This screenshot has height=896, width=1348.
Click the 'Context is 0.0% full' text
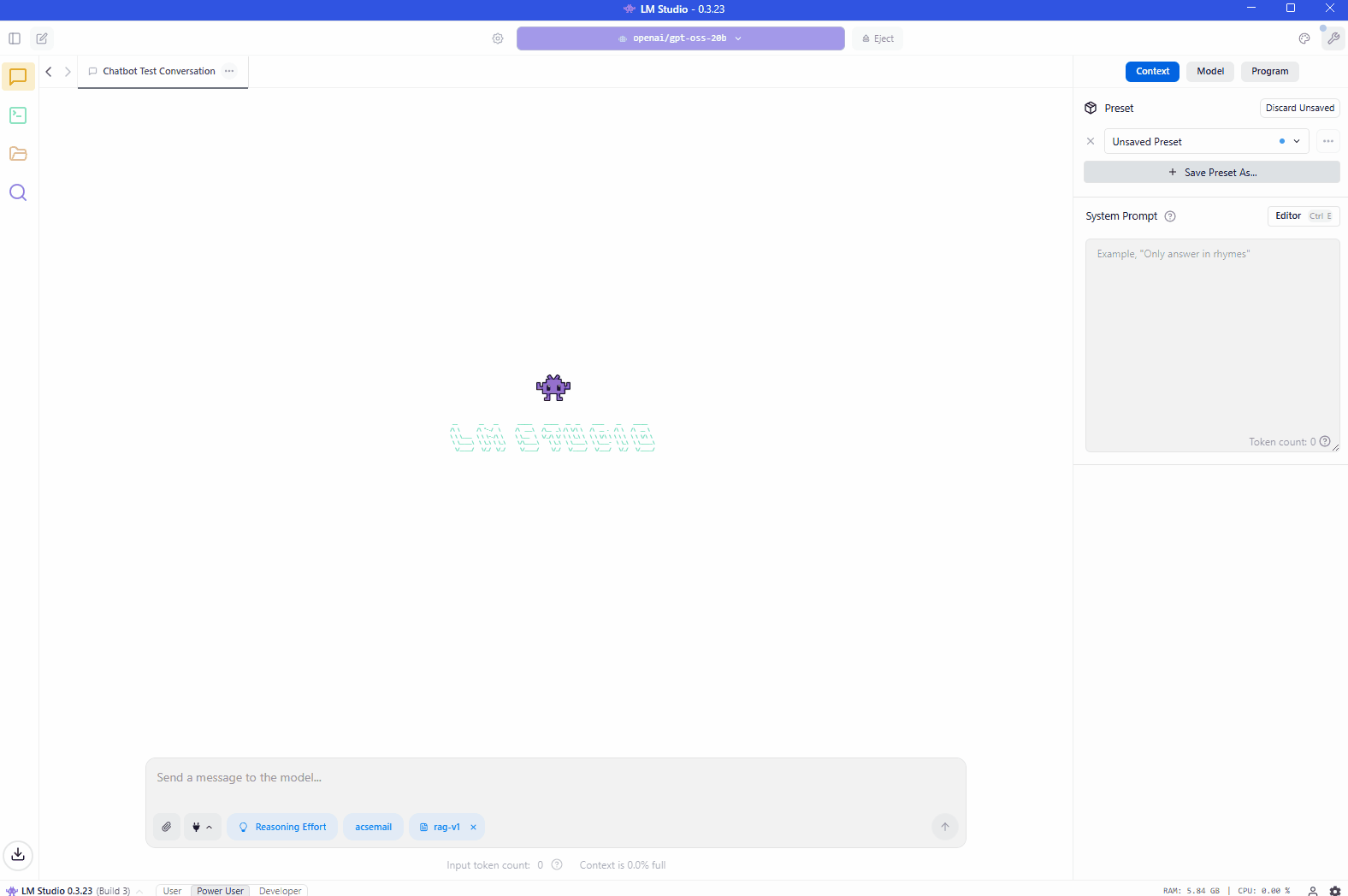coord(623,864)
